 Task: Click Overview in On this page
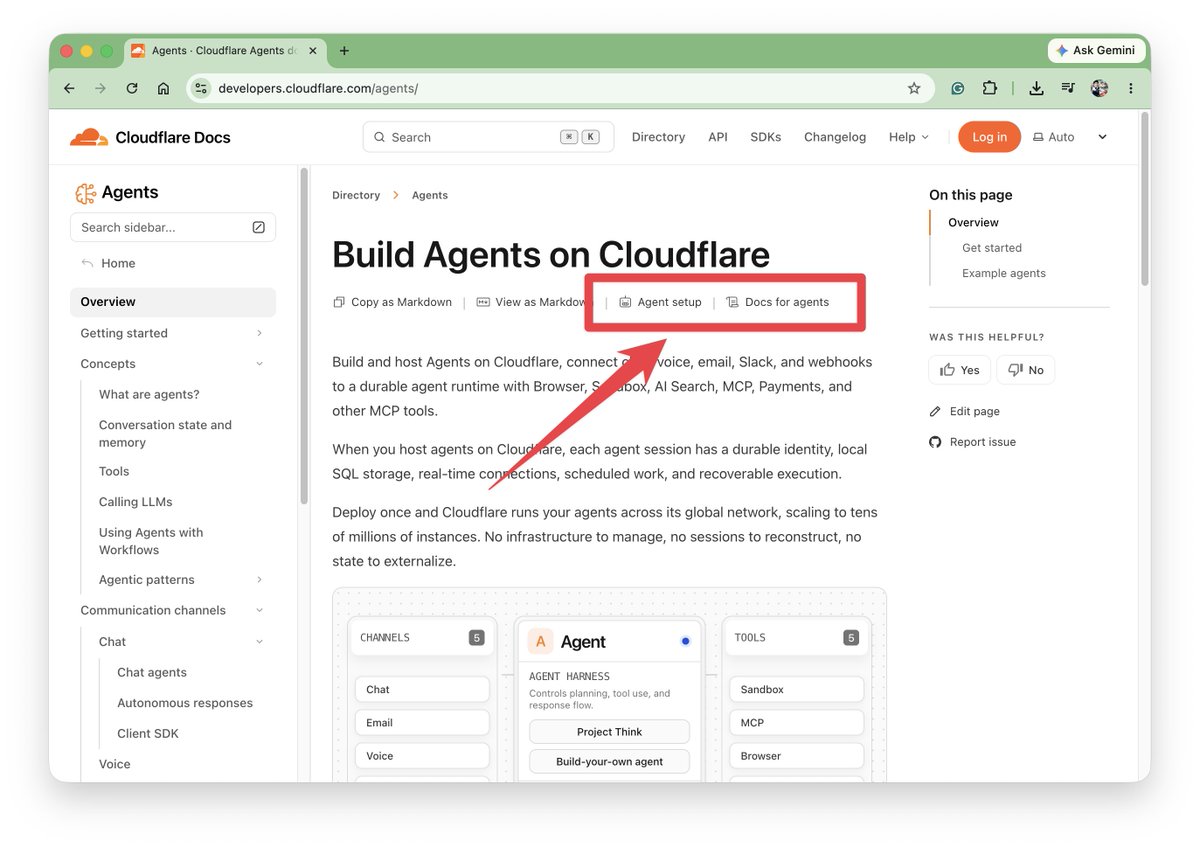[974, 222]
